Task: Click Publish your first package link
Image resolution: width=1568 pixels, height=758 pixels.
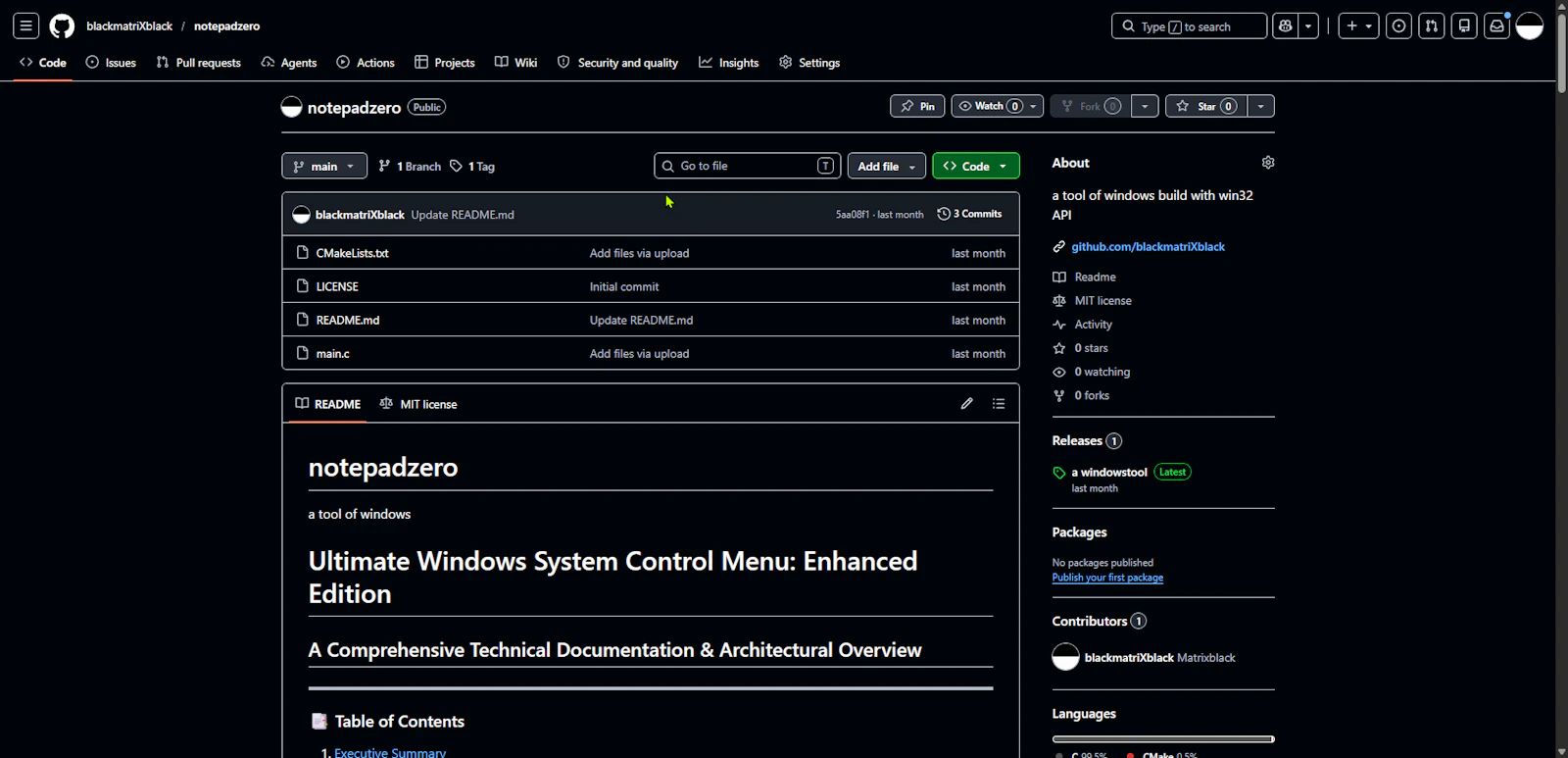Action: (1107, 578)
